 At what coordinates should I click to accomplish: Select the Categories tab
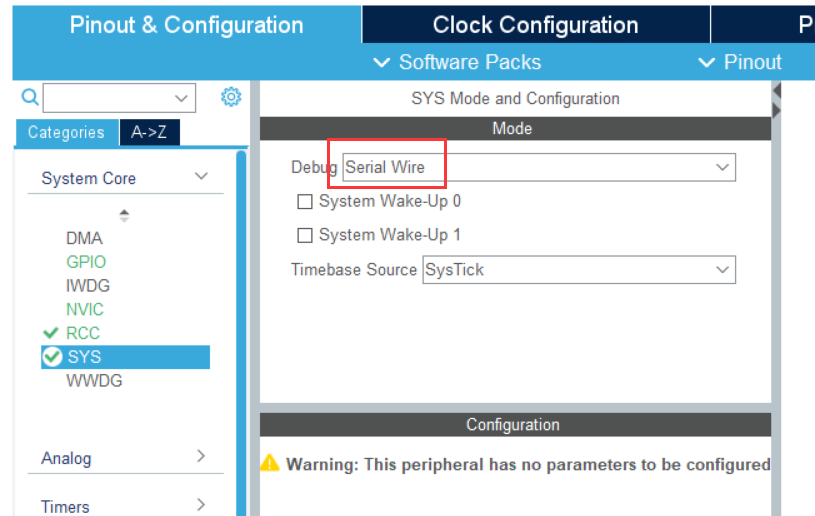66,132
